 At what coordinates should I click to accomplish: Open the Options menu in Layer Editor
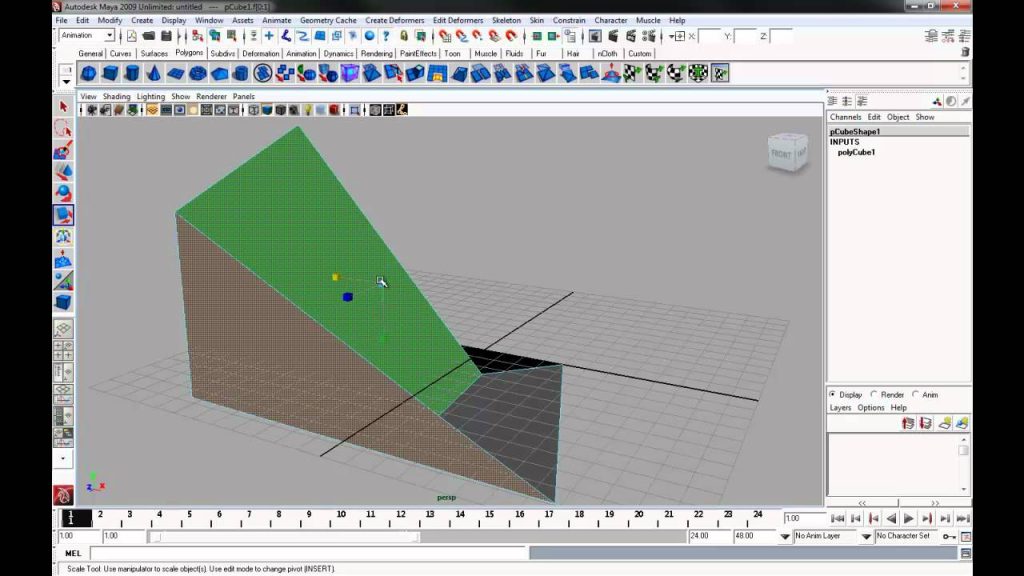tap(871, 408)
